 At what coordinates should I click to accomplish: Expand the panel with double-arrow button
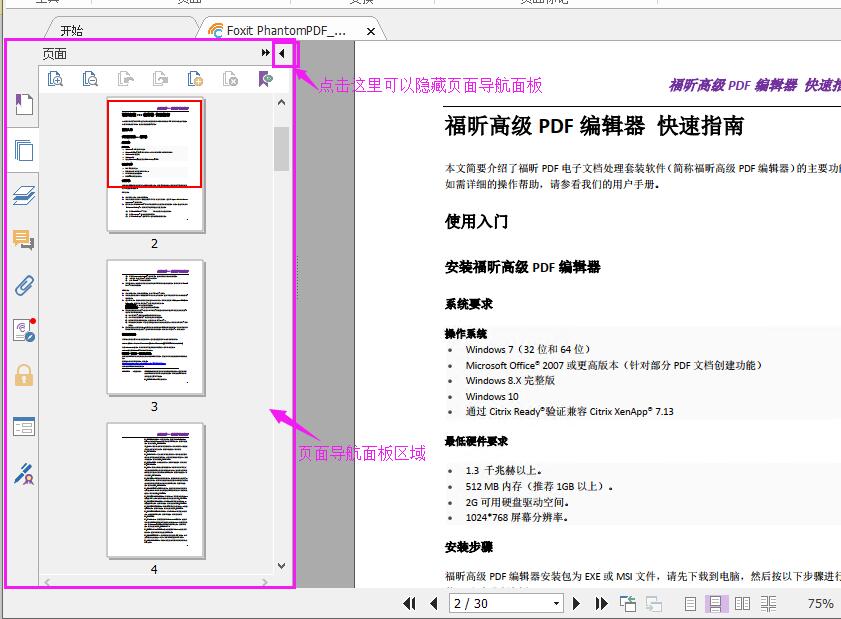[265, 53]
